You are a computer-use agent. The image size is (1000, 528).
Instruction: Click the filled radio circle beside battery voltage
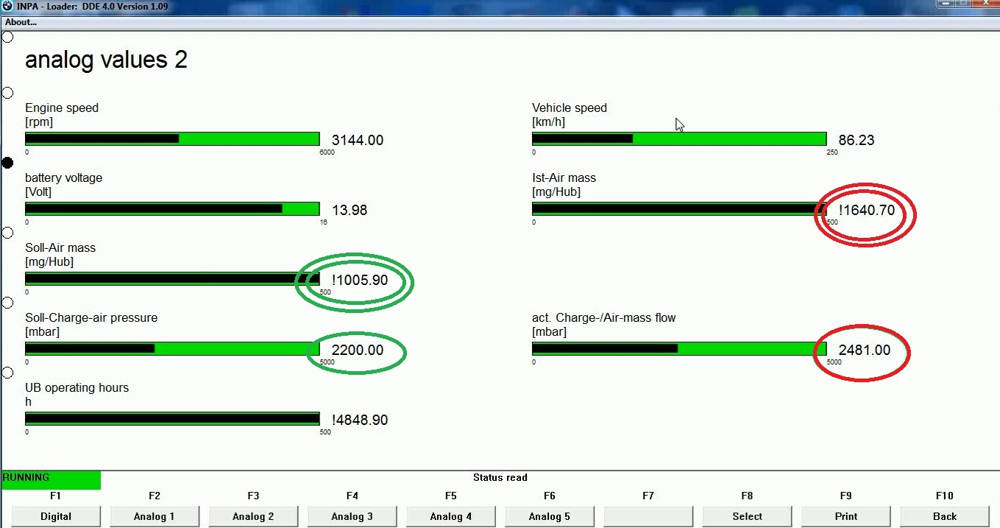8,162
